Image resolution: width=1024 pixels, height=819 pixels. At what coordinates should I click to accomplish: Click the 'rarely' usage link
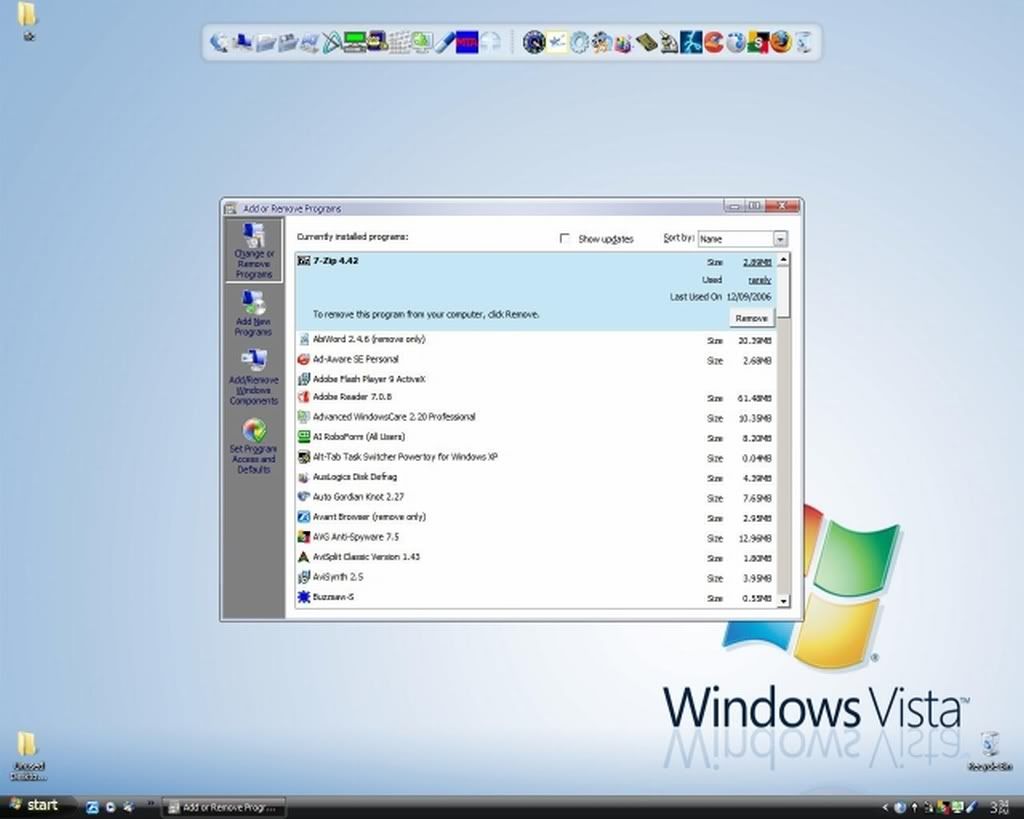[x=760, y=280]
